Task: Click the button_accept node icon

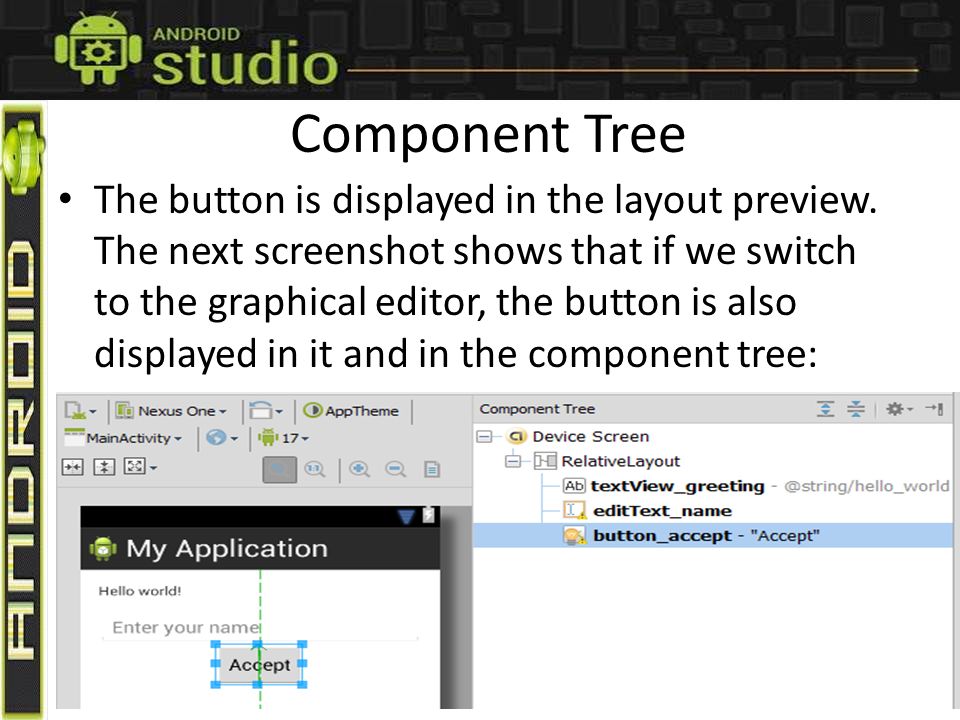Action: [574, 536]
